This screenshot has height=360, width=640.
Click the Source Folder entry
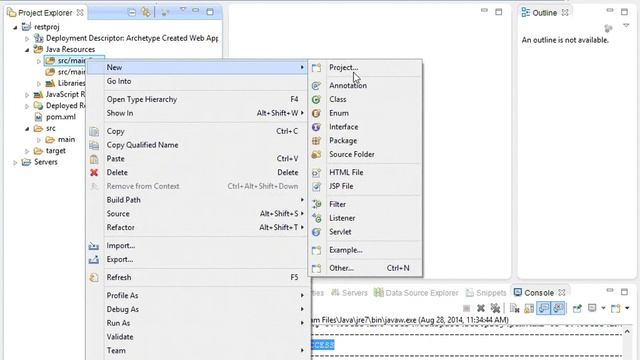tap(352, 154)
